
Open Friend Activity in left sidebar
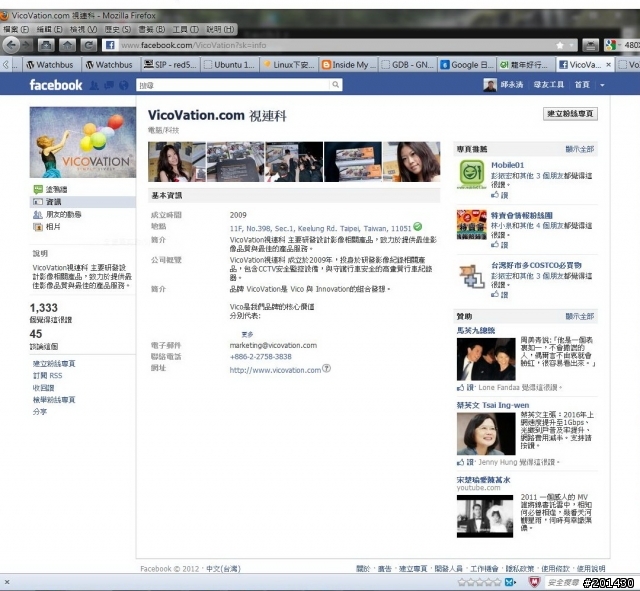point(57,214)
